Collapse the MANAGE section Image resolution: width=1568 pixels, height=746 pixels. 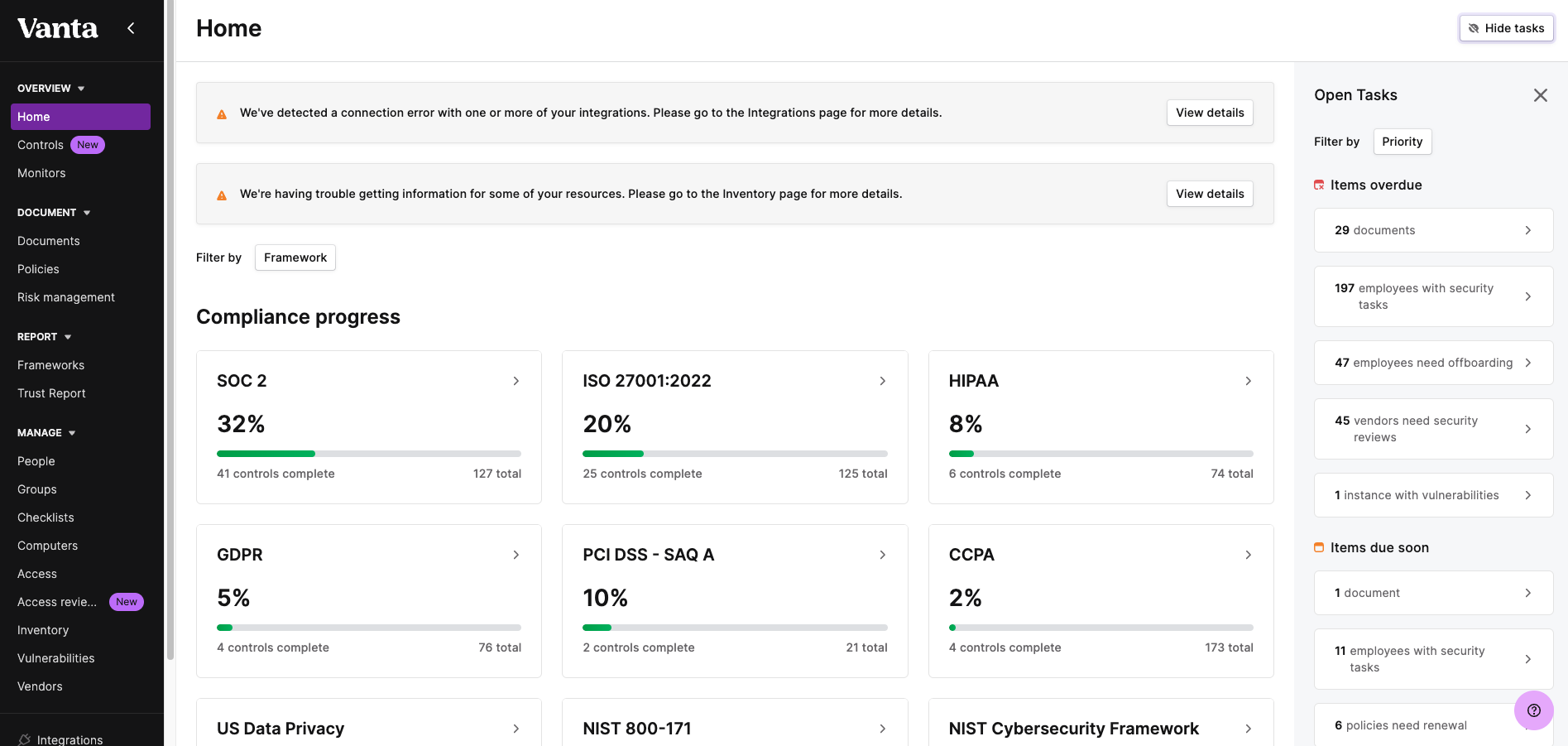pos(46,433)
